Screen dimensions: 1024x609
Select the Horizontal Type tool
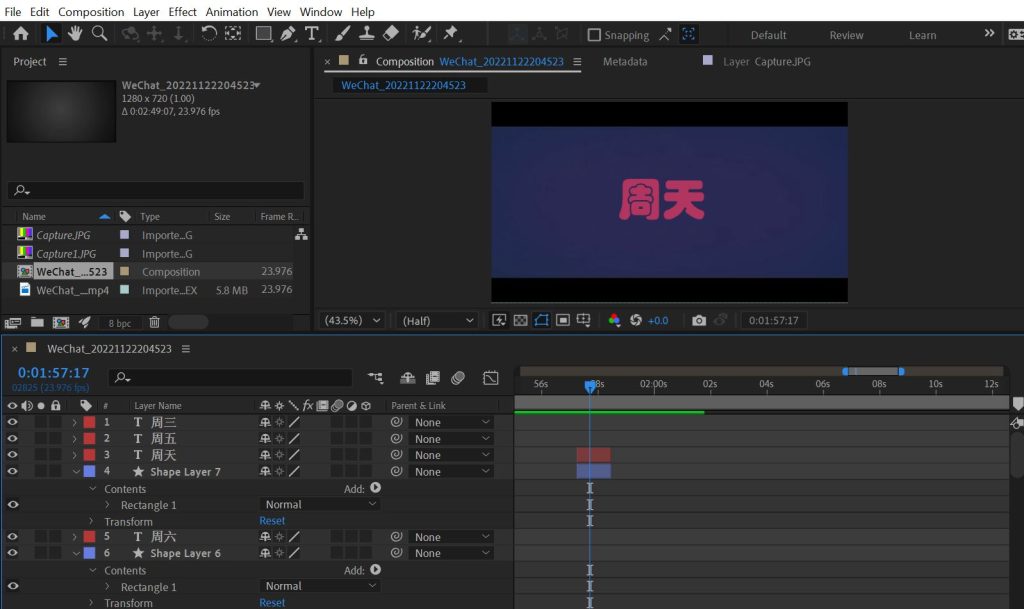pyautogui.click(x=312, y=34)
